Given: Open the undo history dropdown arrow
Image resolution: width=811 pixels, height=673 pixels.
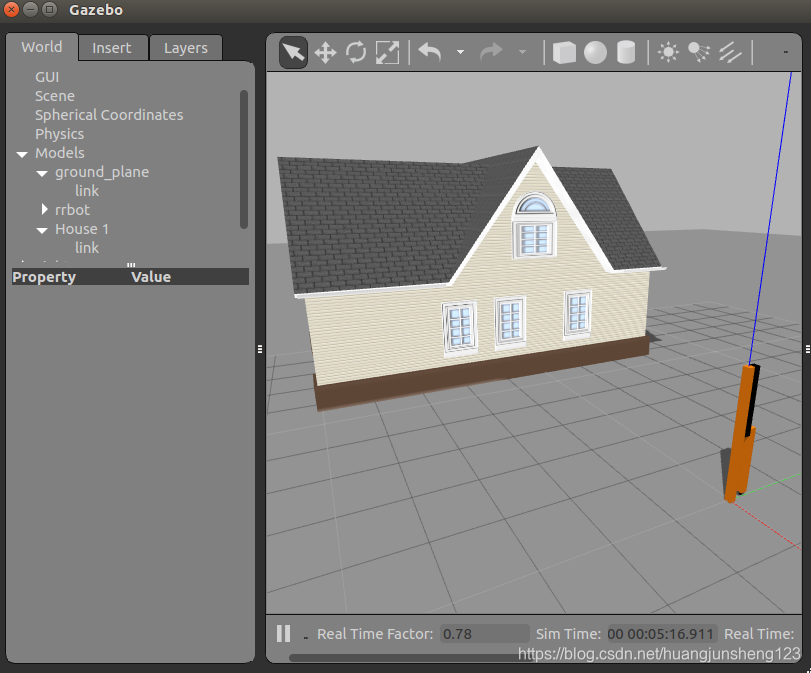Looking at the screenshot, I should coord(460,52).
